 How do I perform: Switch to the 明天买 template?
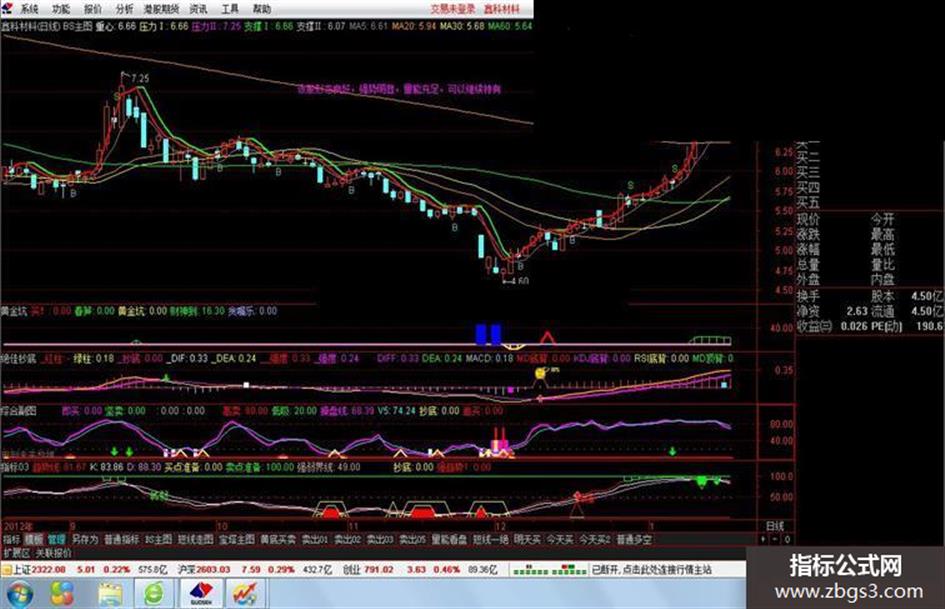pyautogui.click(x=527, y=539)
